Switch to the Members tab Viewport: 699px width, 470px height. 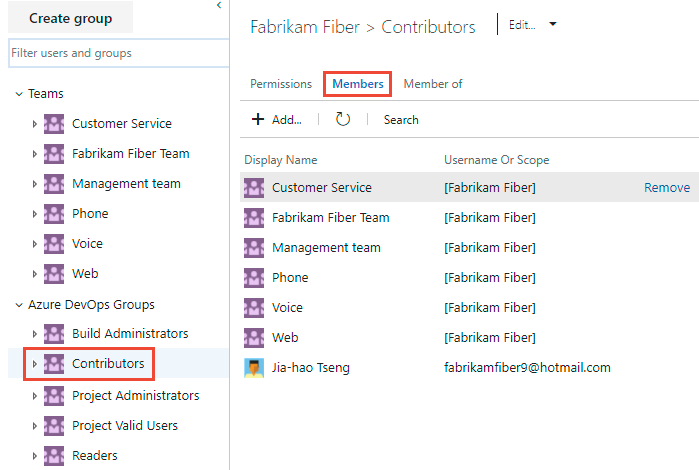point(358,84)
